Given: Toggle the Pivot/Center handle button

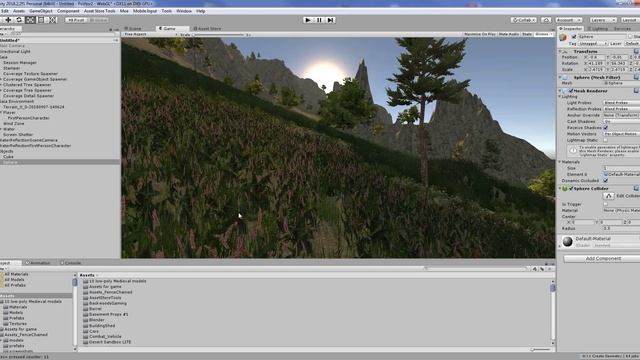Looking at the screenshot, I should (76, 20).
